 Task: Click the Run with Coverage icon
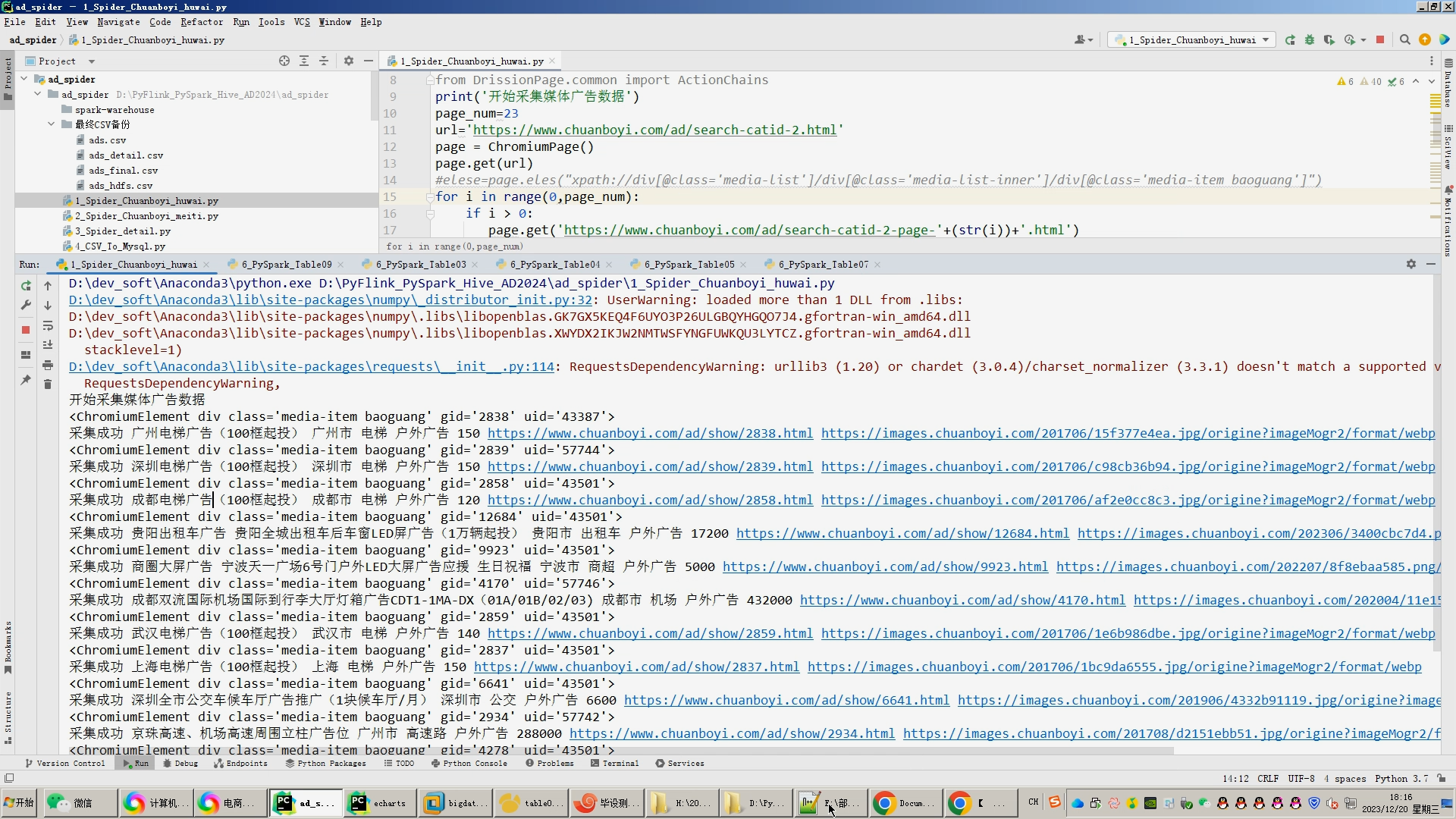[1329, 40]
